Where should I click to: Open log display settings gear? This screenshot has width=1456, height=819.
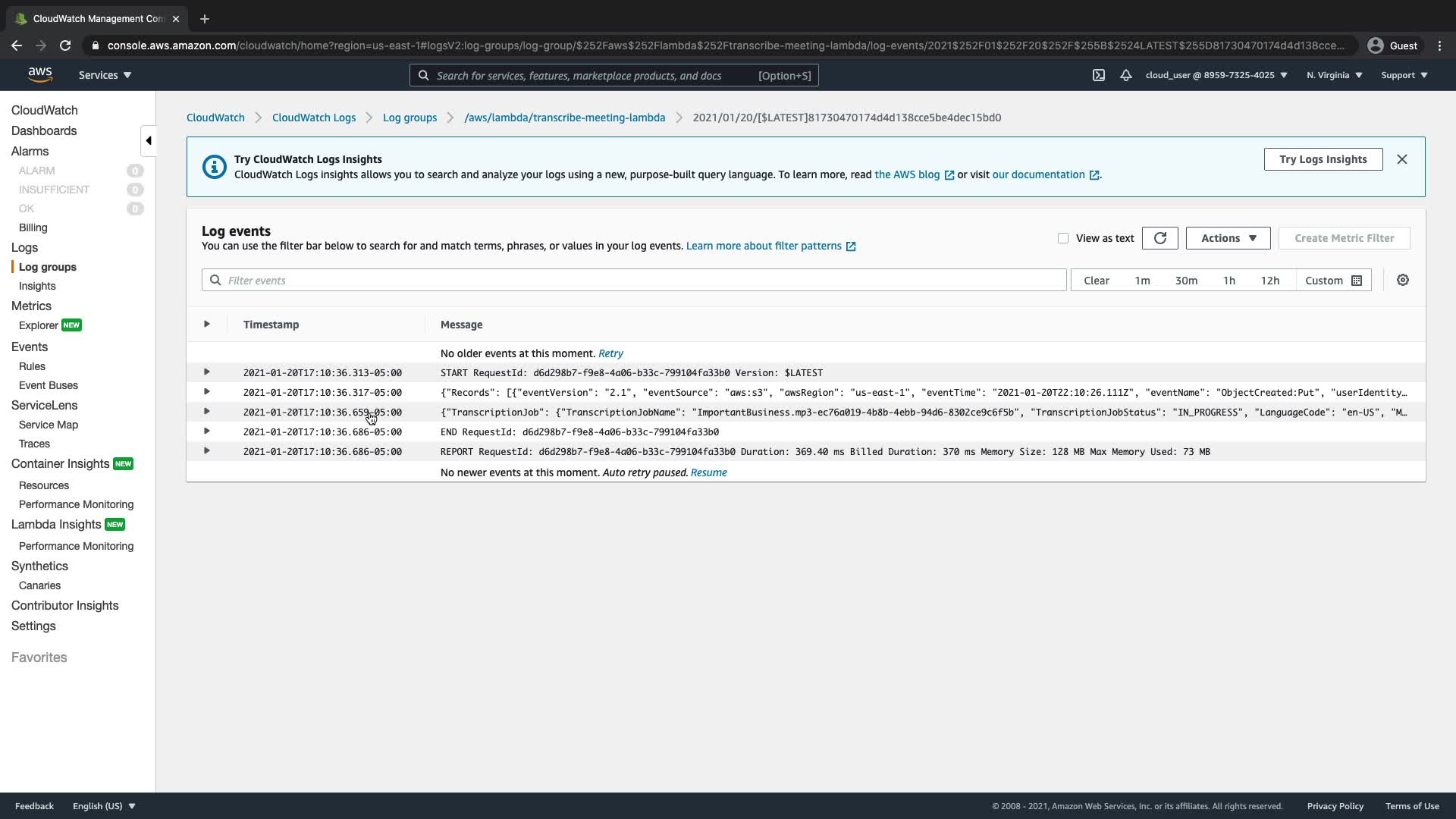pyautogui.click(x=1402, y=280)
